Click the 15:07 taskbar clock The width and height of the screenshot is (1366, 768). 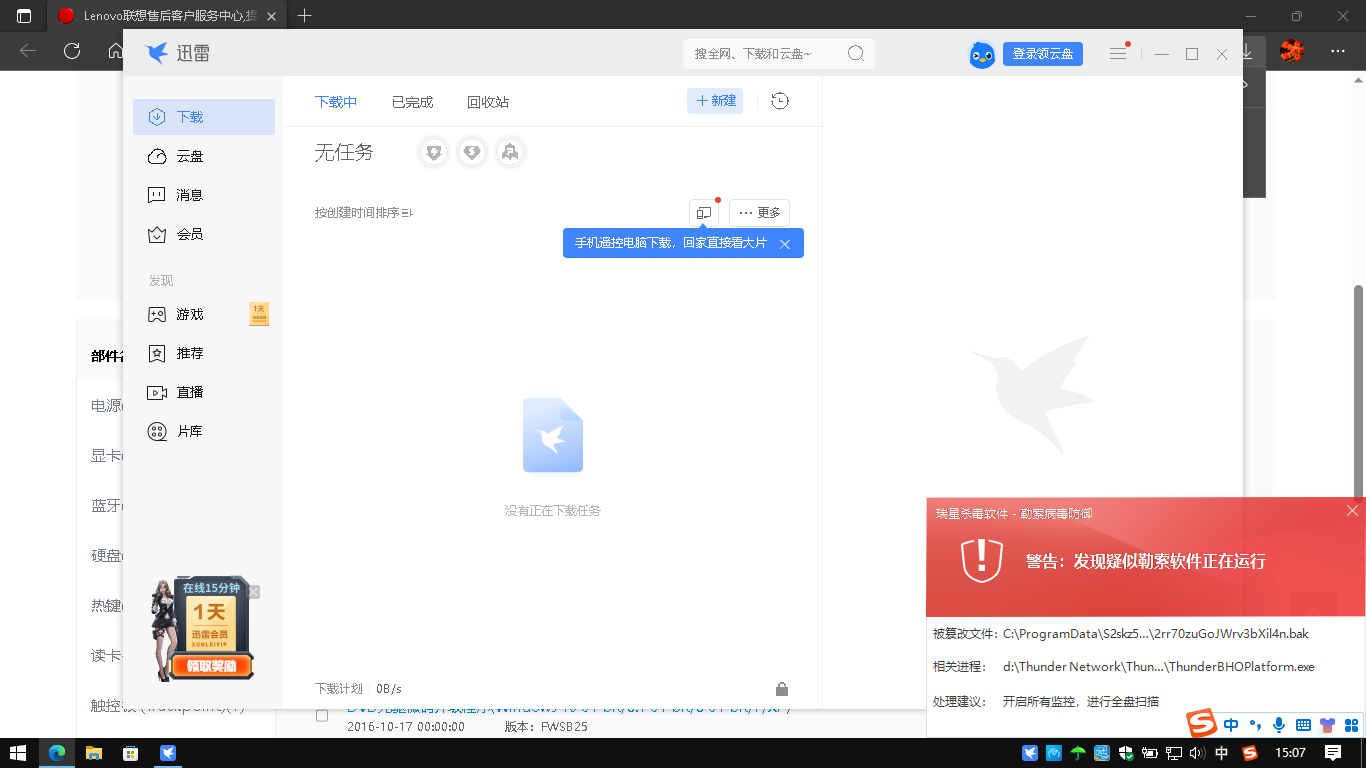(x=1291, y=753)
